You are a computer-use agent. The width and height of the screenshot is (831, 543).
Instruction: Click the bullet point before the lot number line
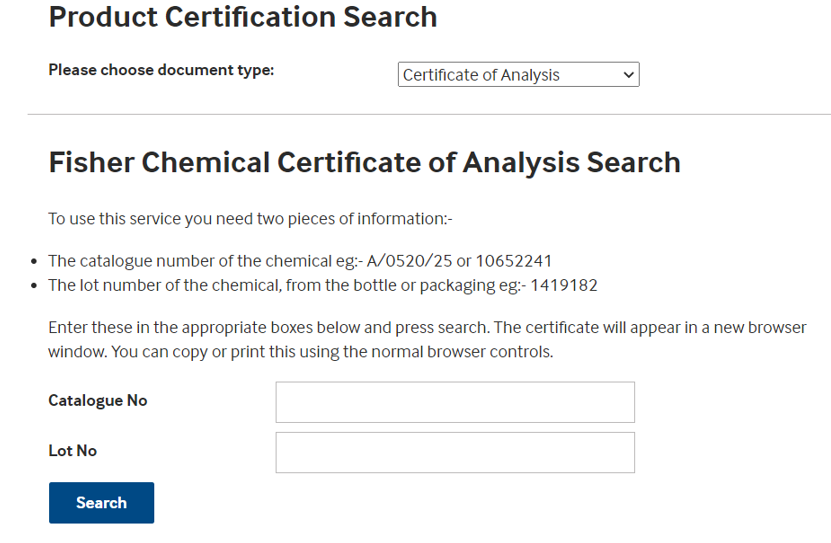tap(35, 286)
